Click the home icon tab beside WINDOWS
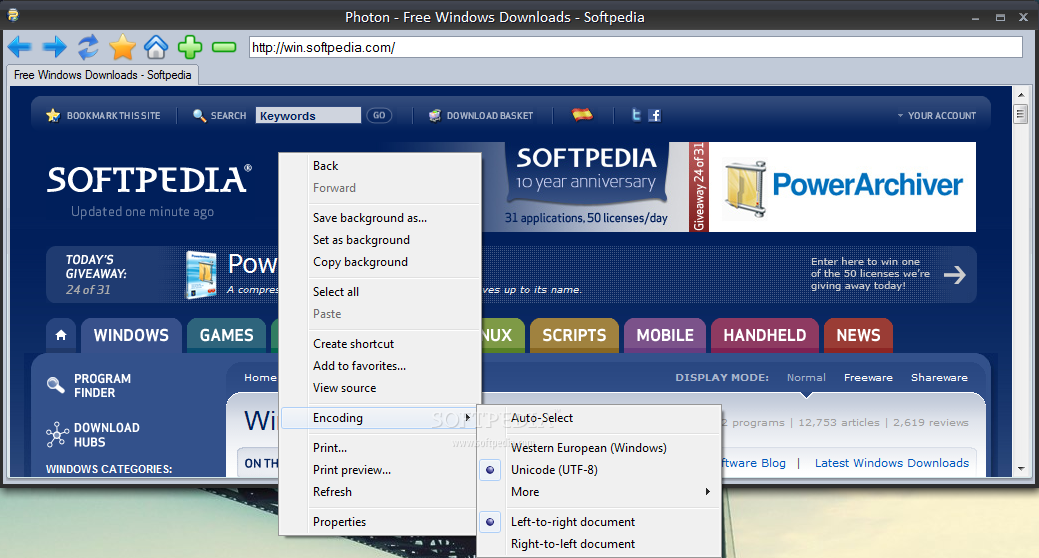Image resolution: width=1039 pixels, height=558 pixels. 61,335
